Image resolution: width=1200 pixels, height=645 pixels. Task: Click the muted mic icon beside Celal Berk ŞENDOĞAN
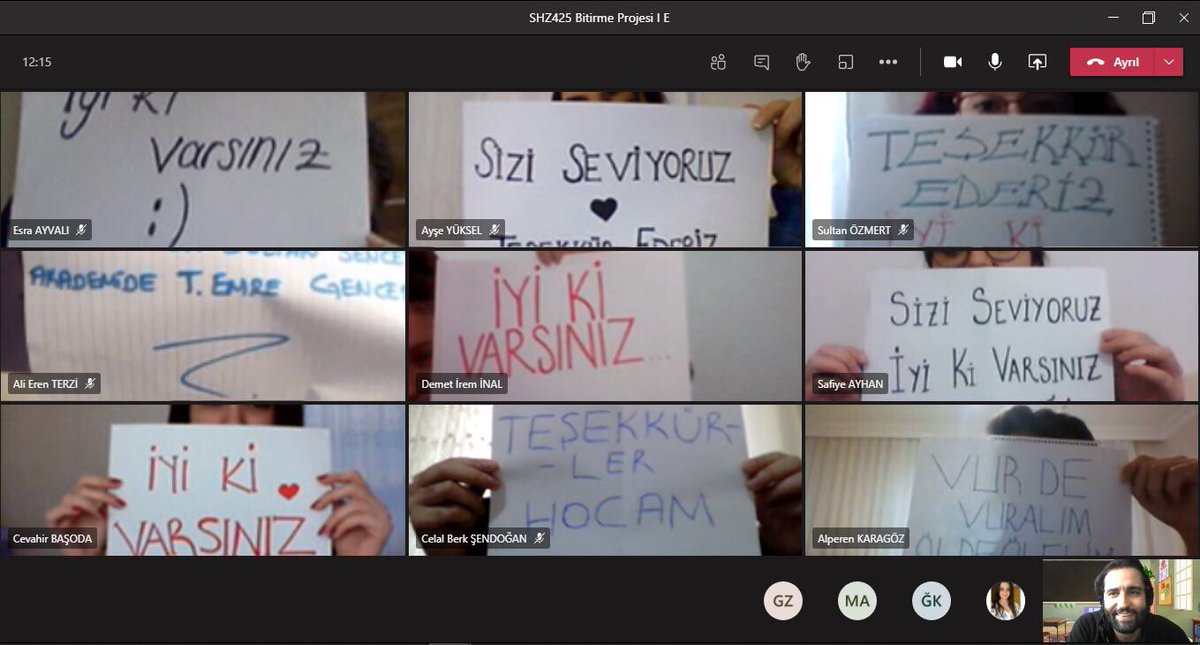[538, 538]
